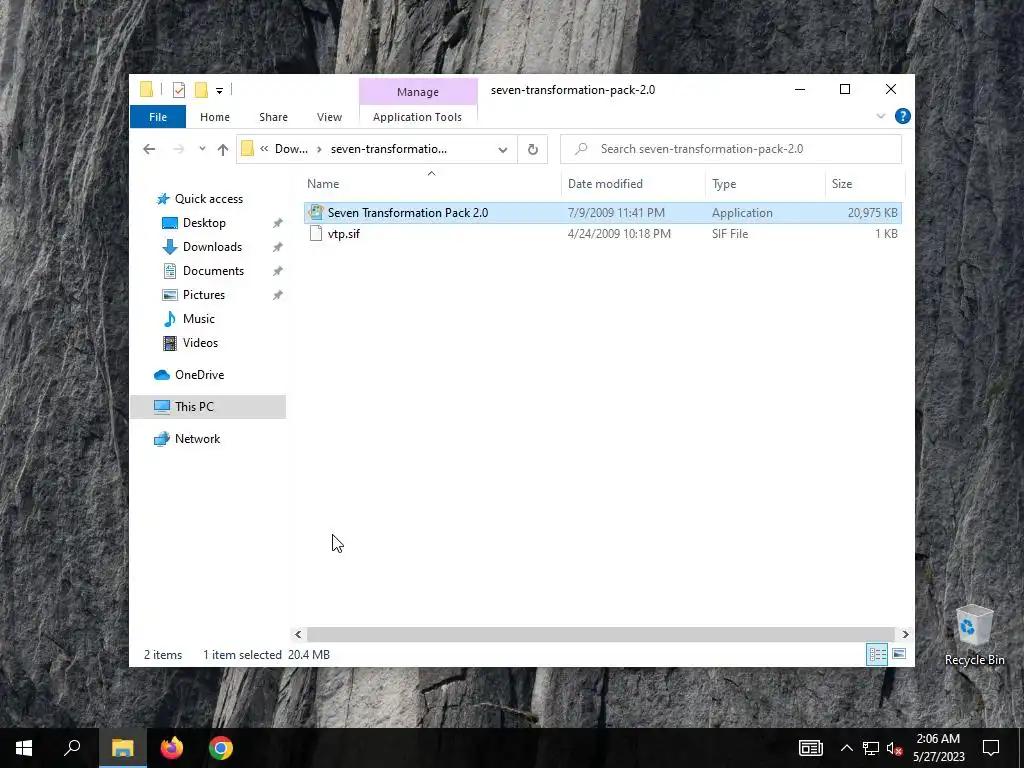Click the pin icon beside Desktop

click(x=278, y=223)
